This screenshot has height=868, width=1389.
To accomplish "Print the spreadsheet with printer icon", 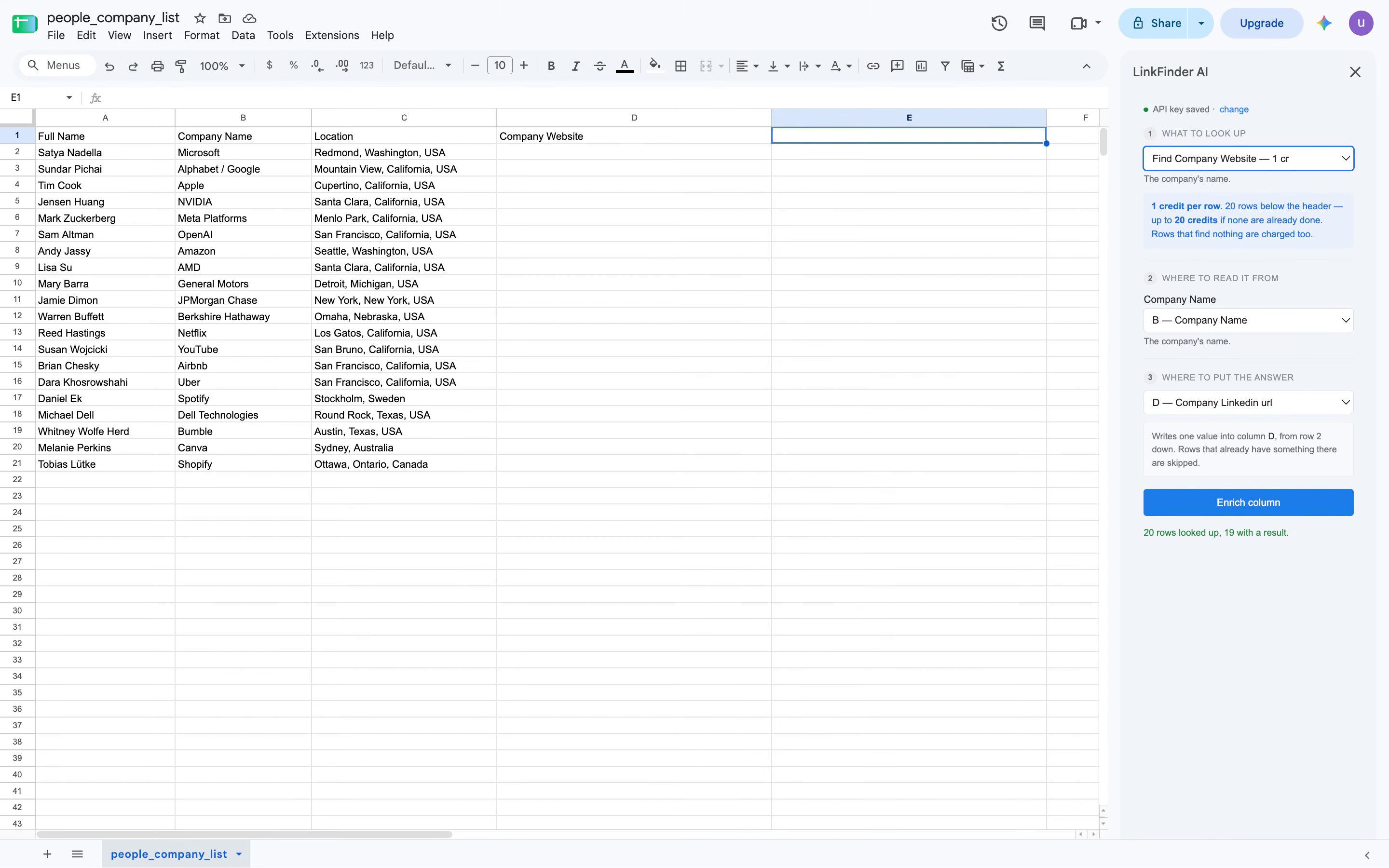I will click(x=157, y=66).
